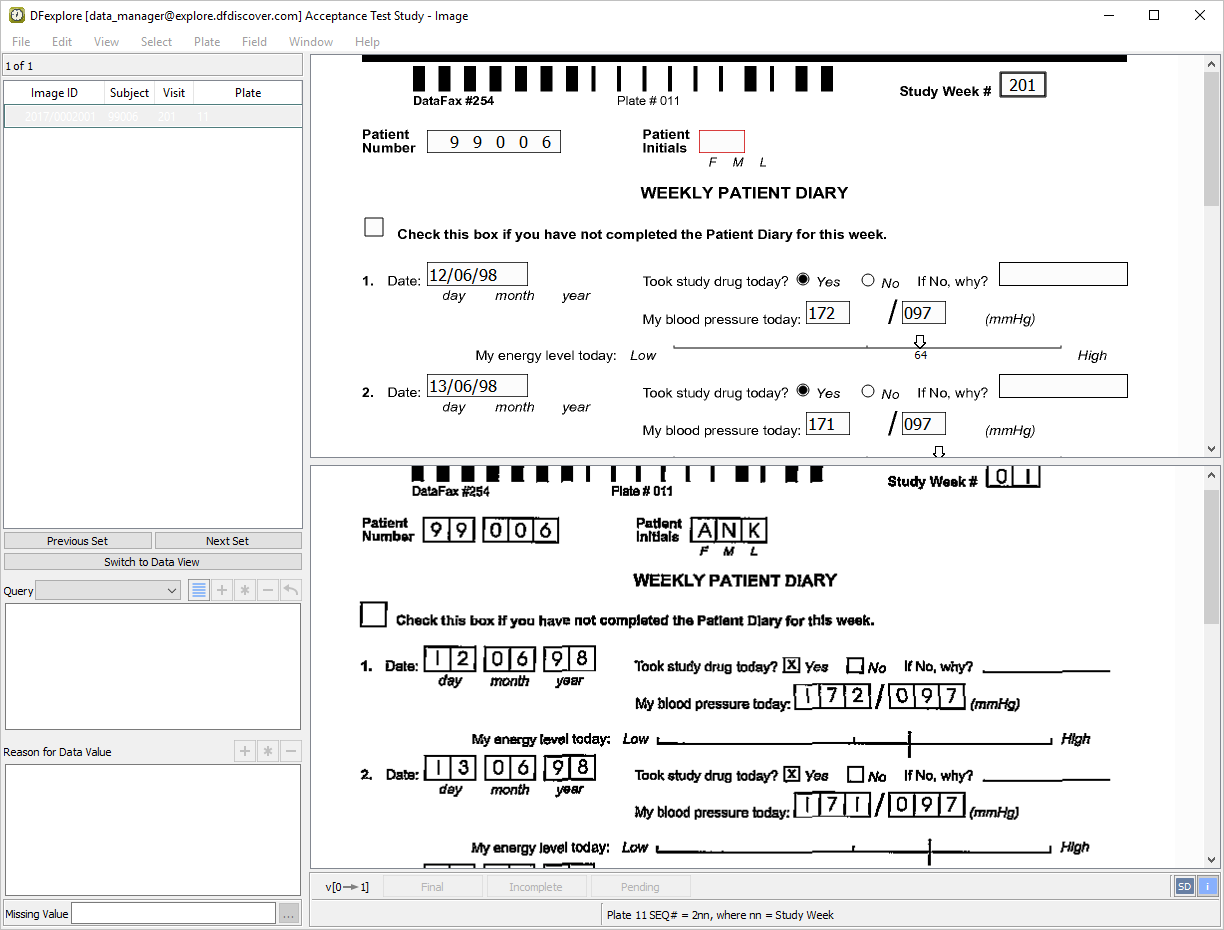Image resolution: width=1224 pixels, height=930 pixels.
Task: Click the Patient Initials input field
Action: click(722, 141)
